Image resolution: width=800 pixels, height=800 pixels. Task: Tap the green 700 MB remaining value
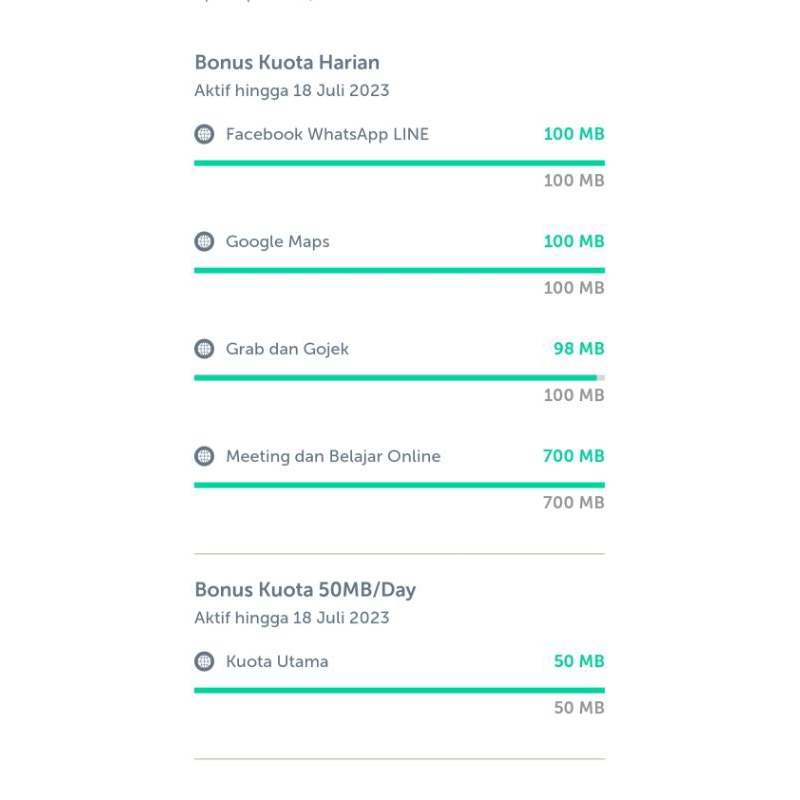(573, 456)
